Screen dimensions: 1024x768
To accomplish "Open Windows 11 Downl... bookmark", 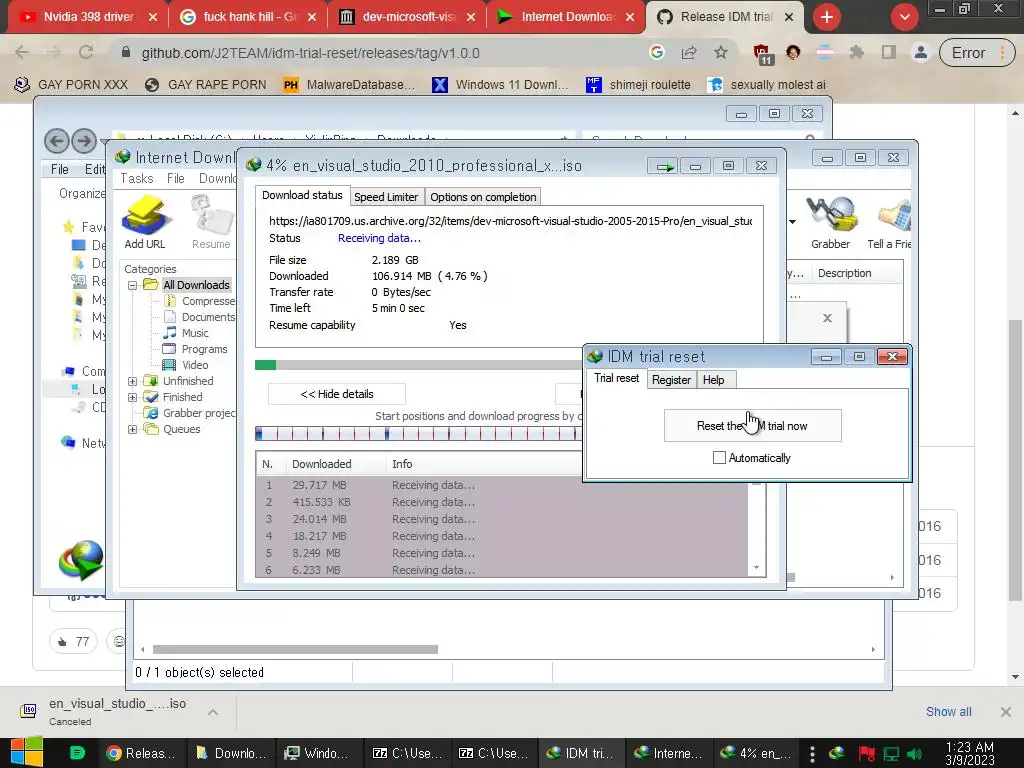I will [500, 84].
